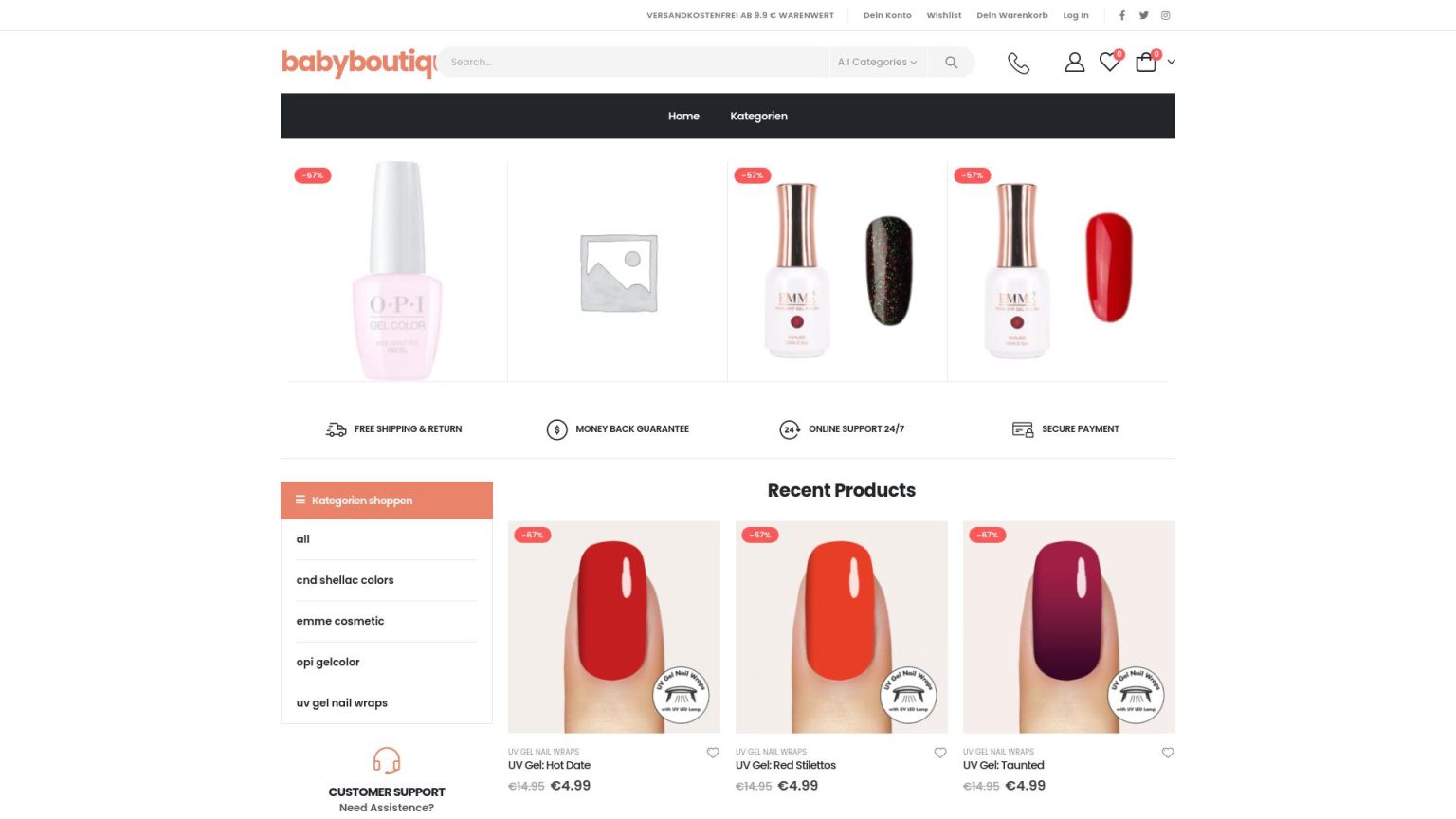The width and height of the screenshot is (1456, 819).
Task: Click the search magnifier icon
Action: click(951, 63)
